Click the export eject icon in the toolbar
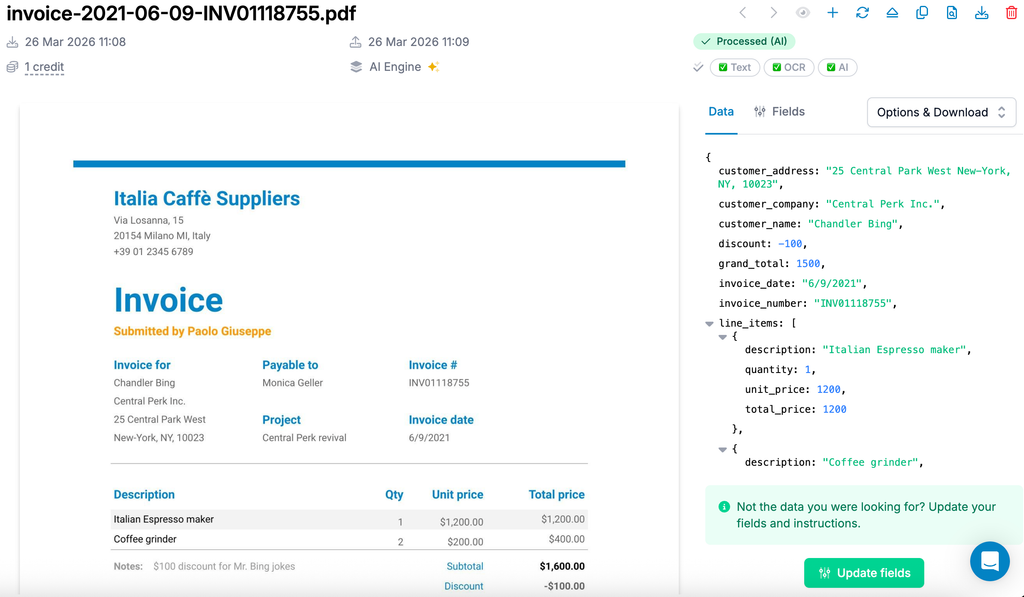Image resolution: width=1024 pixels, height=597 pixels. tap(892, 13)
